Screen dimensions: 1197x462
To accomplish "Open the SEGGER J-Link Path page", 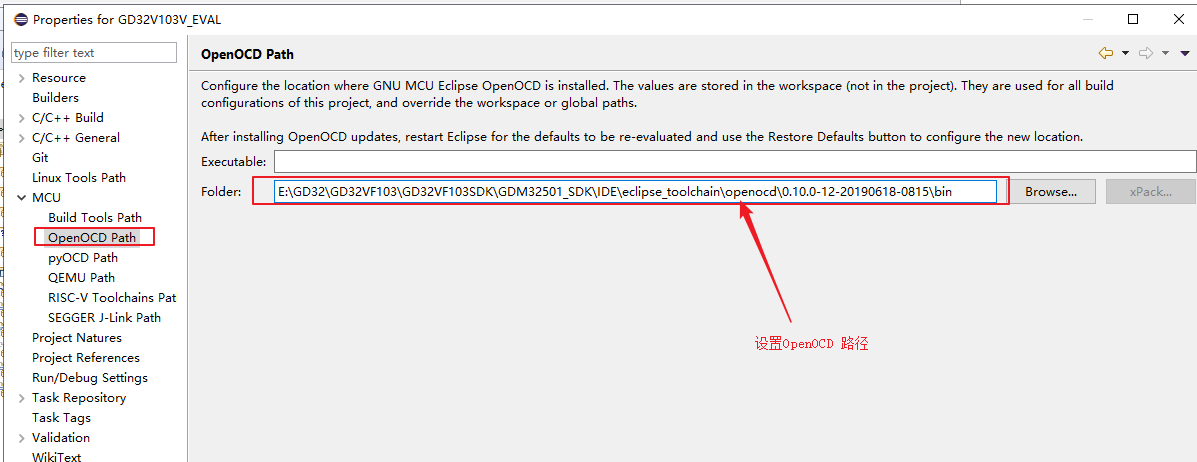I will click(x=104, y=318).
